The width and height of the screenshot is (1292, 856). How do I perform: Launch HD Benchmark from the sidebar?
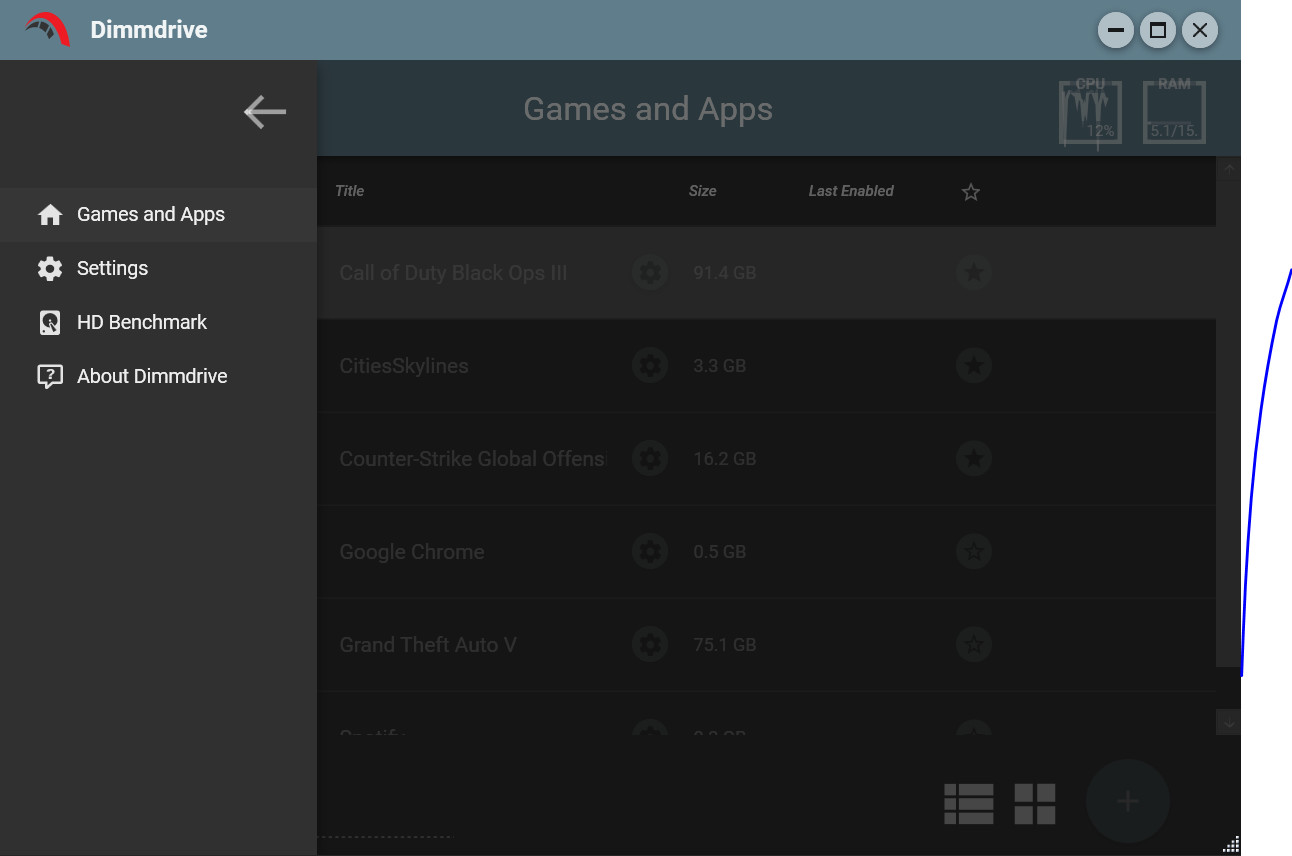(48, 322)
